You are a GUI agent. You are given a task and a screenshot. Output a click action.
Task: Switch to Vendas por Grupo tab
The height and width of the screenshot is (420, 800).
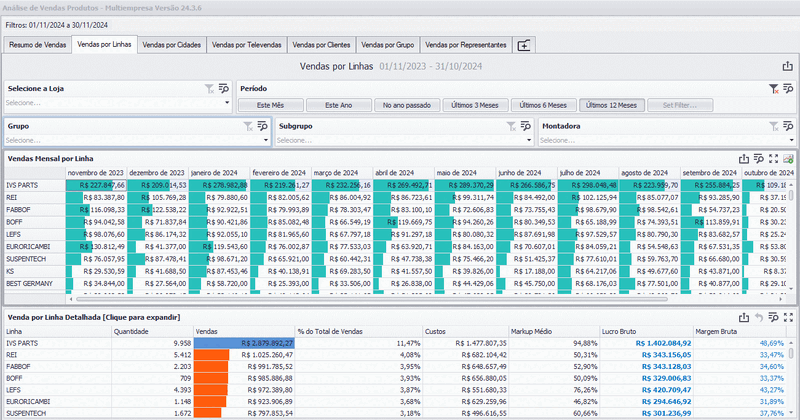388,45
